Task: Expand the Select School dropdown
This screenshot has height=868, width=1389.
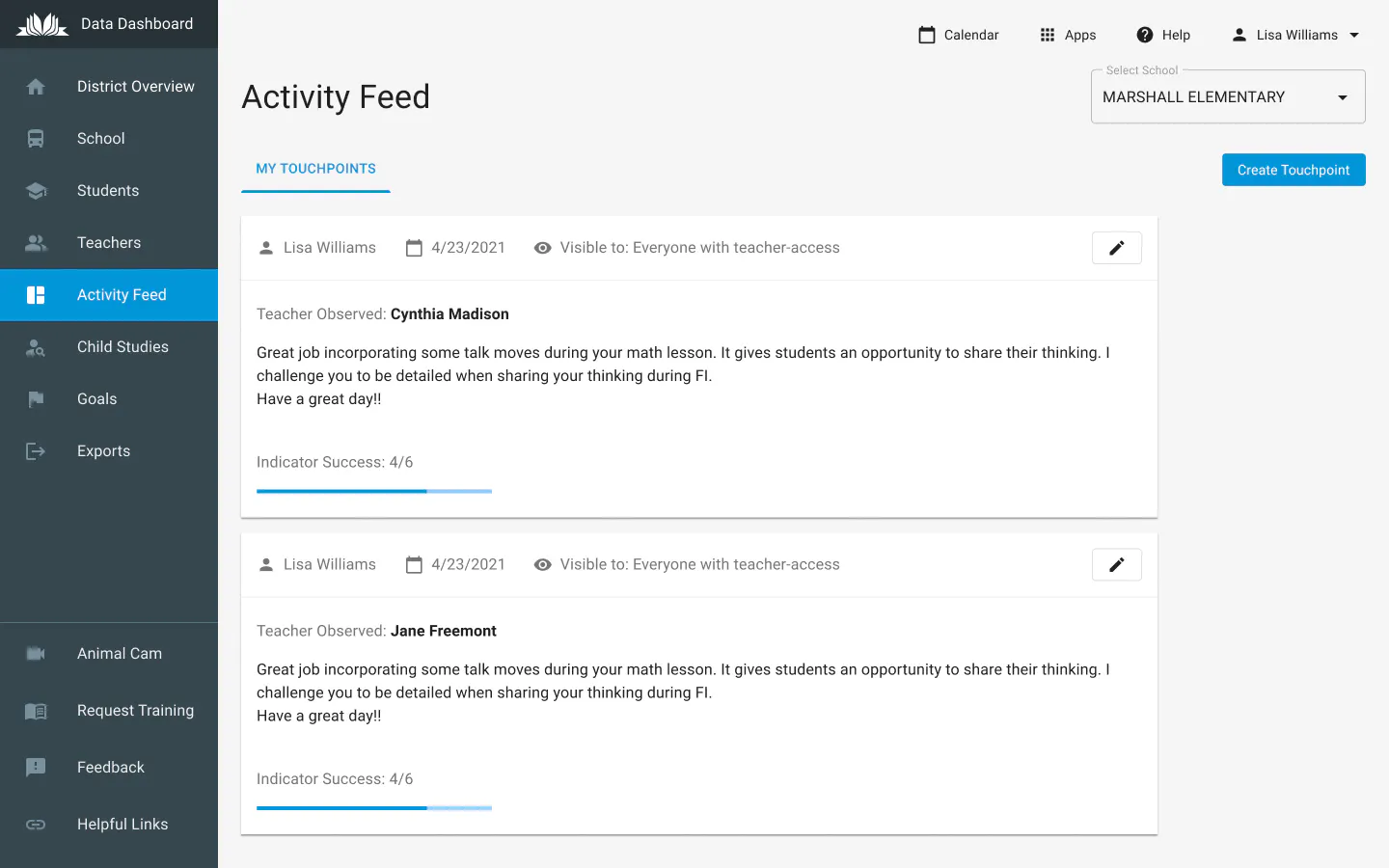Action: 1342,97
